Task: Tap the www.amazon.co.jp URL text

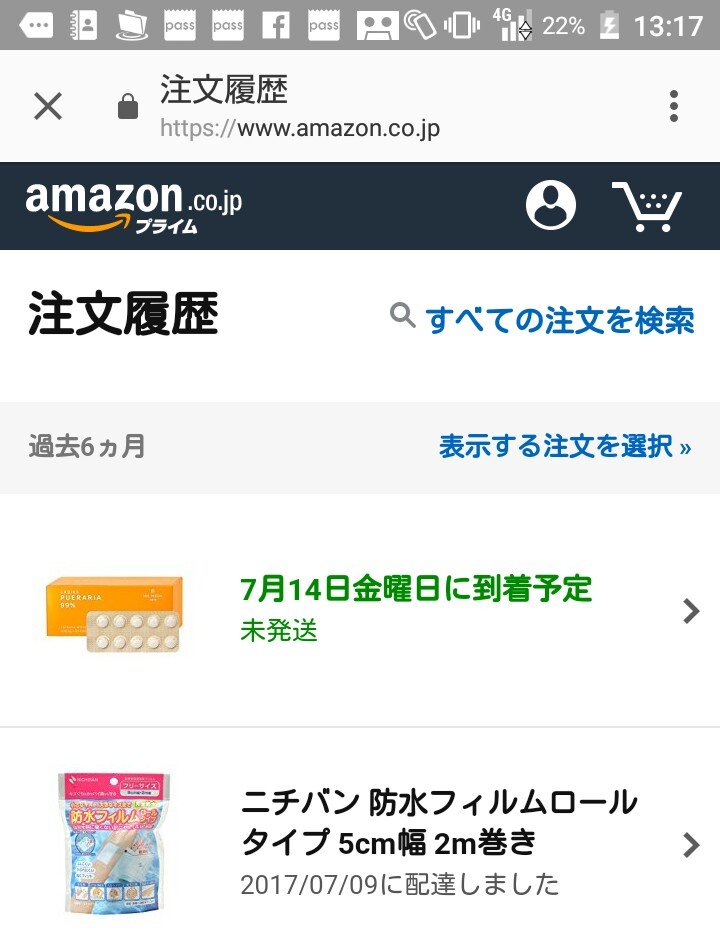Action: (300, 128)
